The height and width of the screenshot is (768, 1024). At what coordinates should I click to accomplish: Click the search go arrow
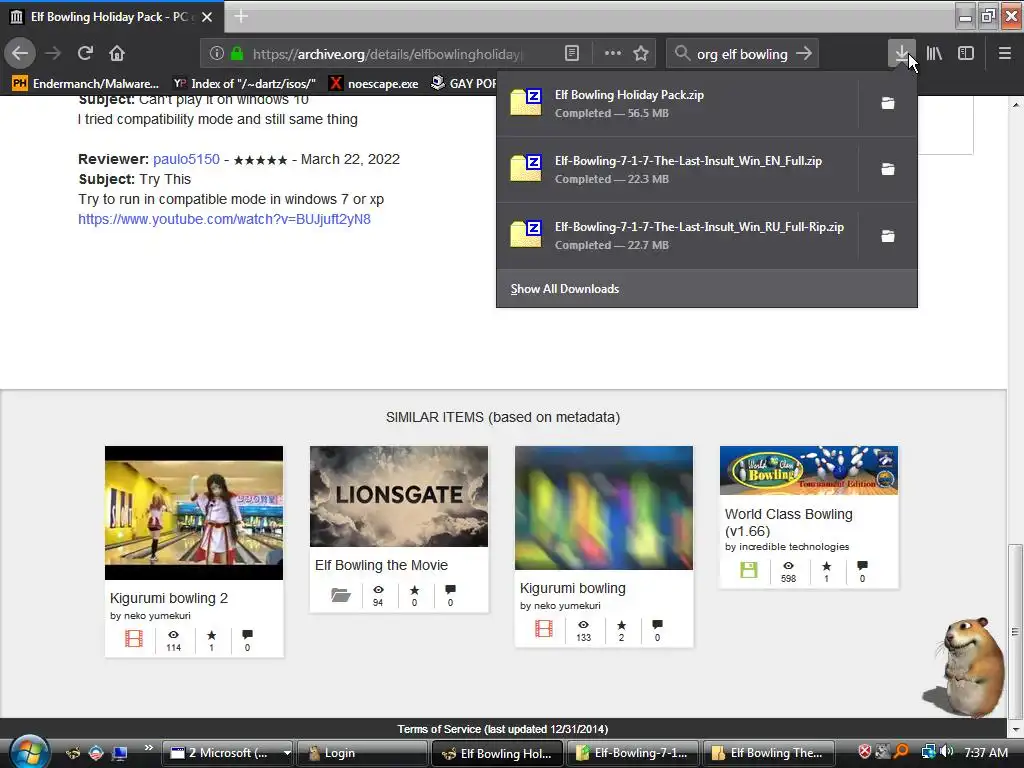(x=805, y=54)
